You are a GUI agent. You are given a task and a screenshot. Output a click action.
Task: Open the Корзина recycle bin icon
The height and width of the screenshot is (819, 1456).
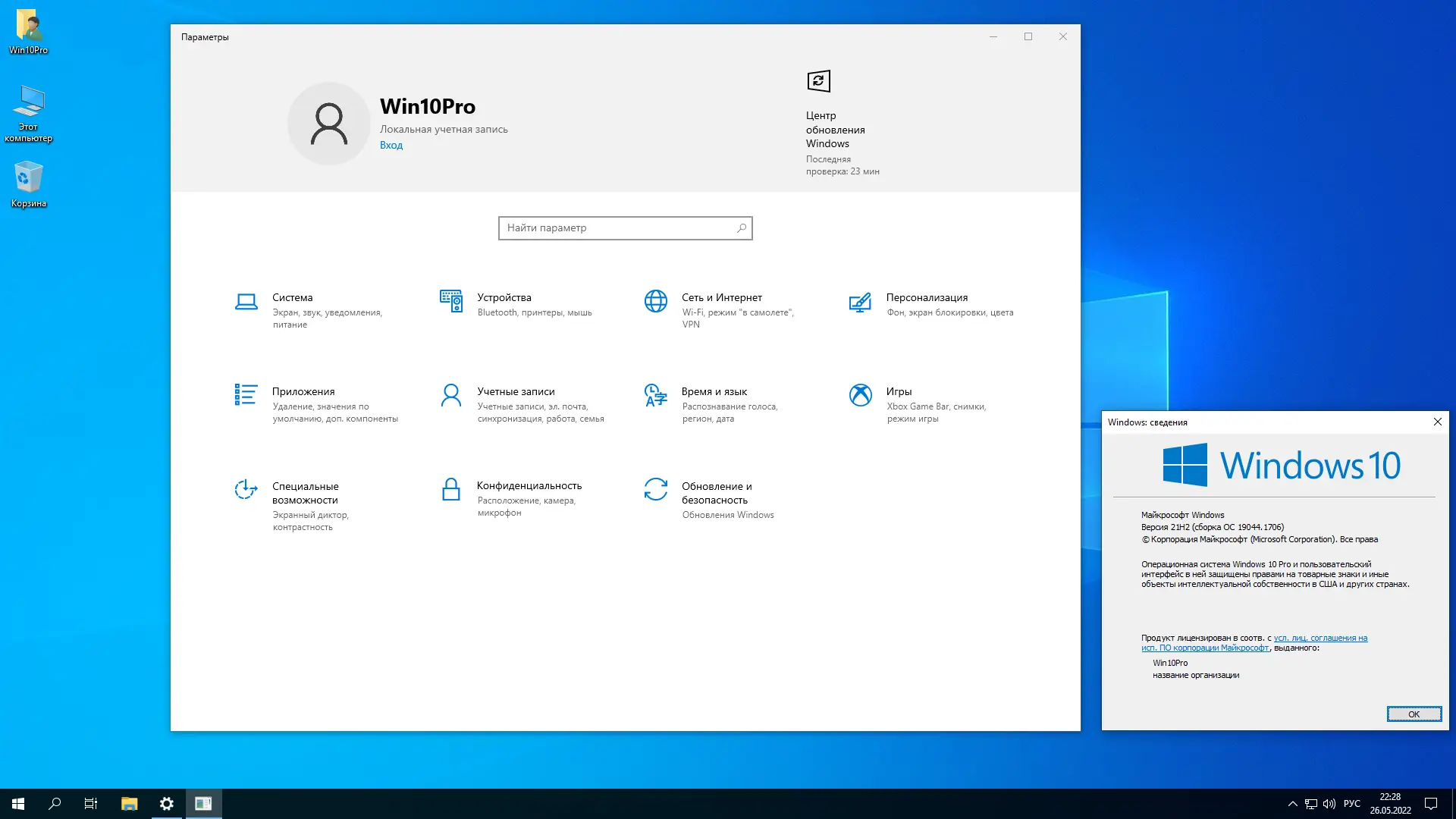[x=28, y=184]
